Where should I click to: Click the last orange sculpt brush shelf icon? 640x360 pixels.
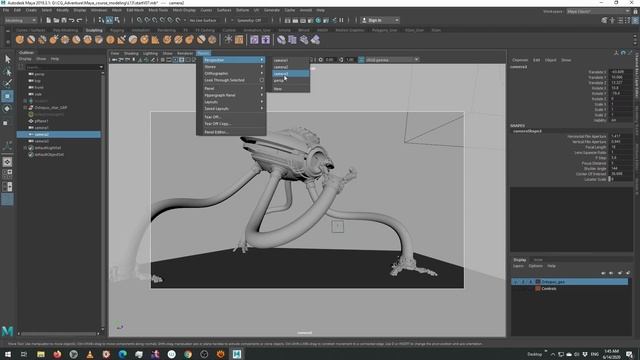212,40
